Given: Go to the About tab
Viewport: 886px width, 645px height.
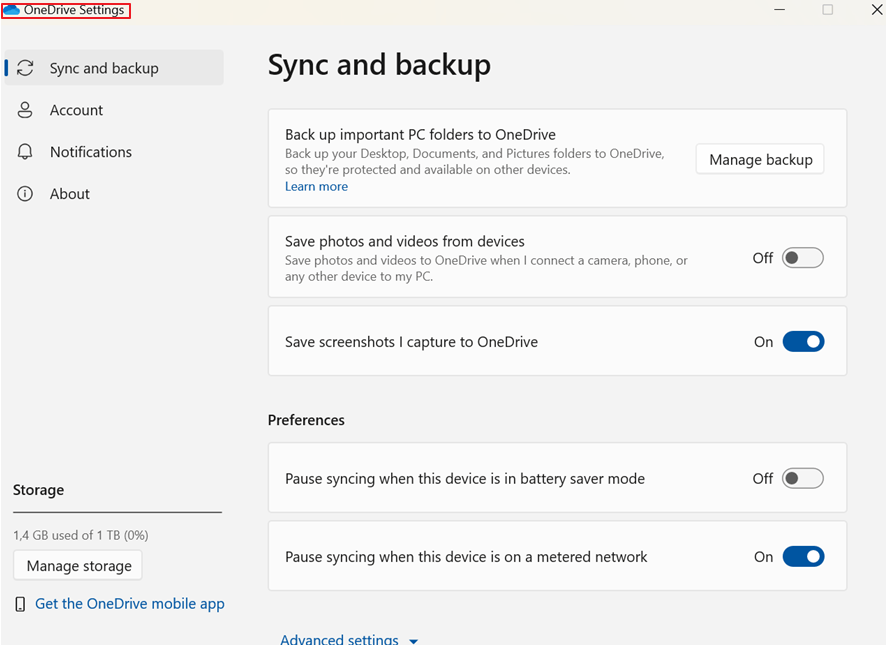Looking at the screenshot, I should coord(69,194).
